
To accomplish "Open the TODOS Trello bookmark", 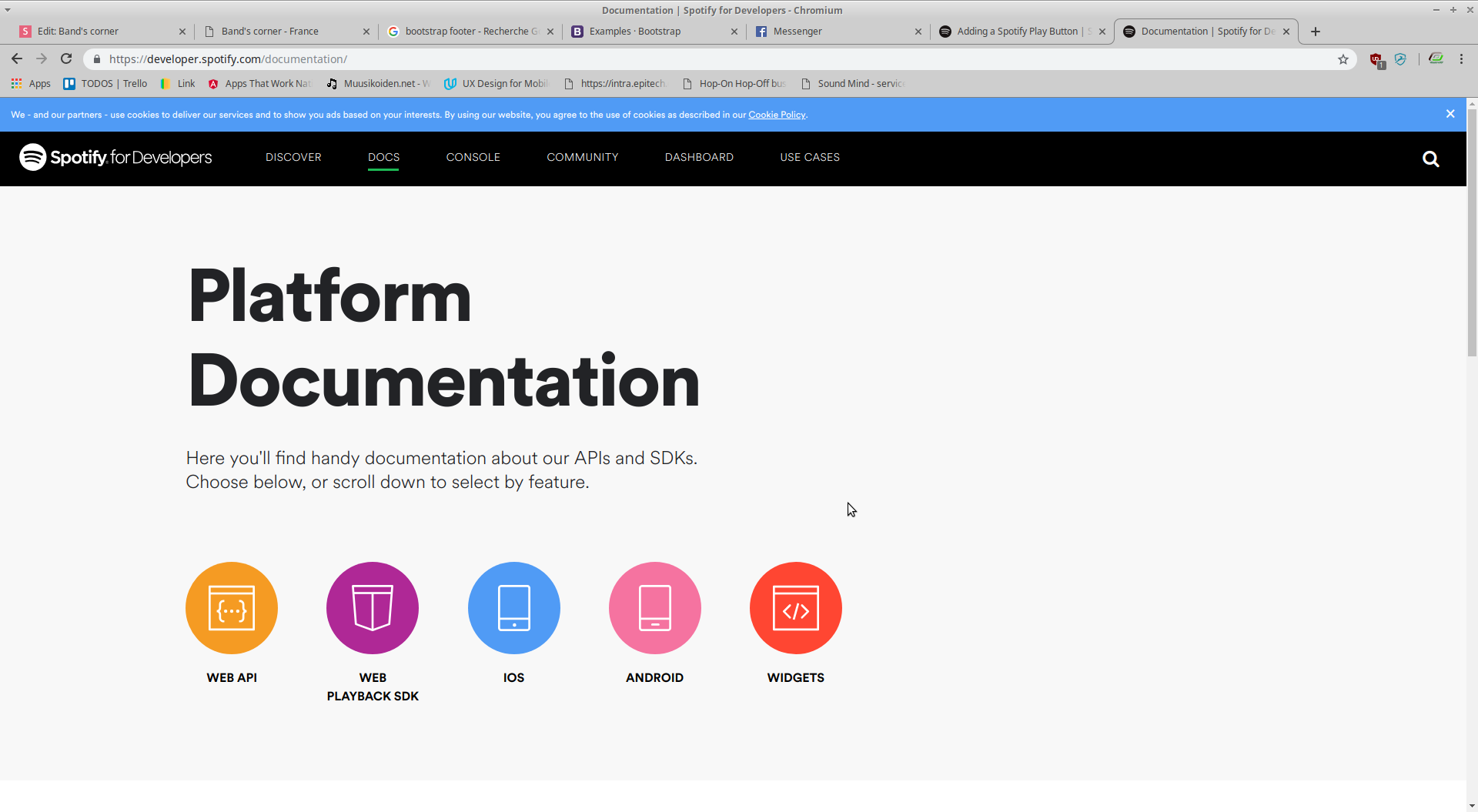I will coord(105,83).
